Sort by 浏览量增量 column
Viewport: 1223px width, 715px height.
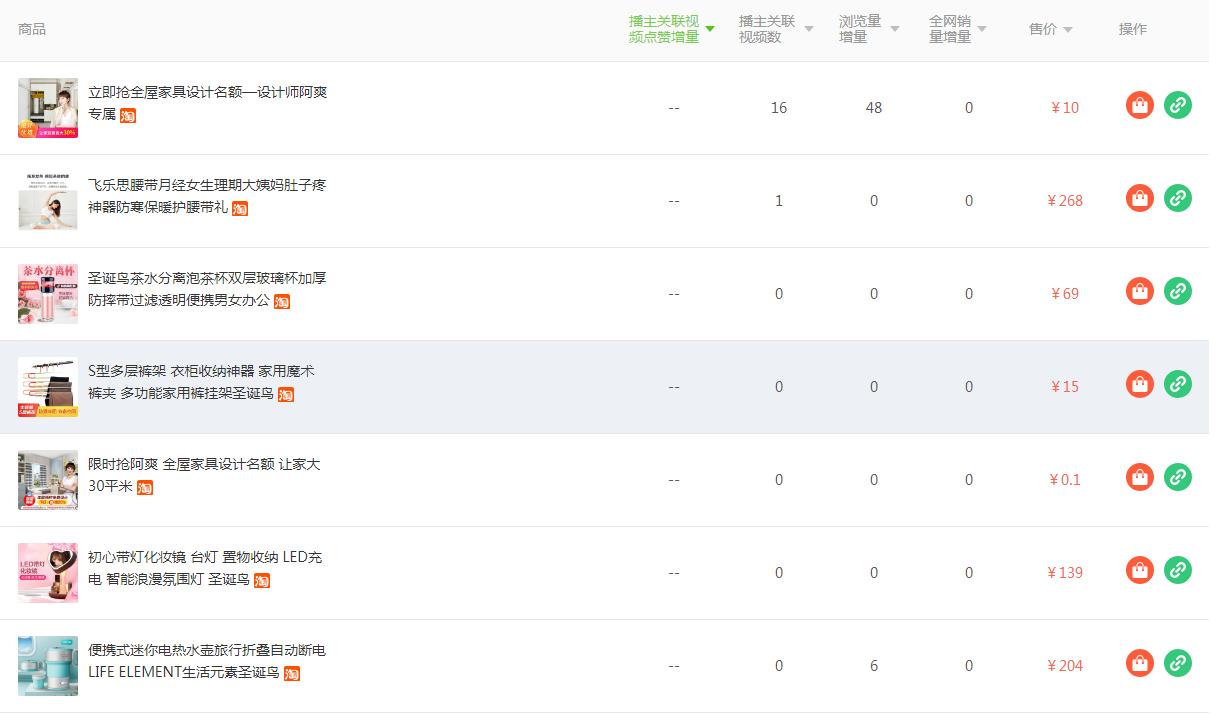tap(868, 29)
